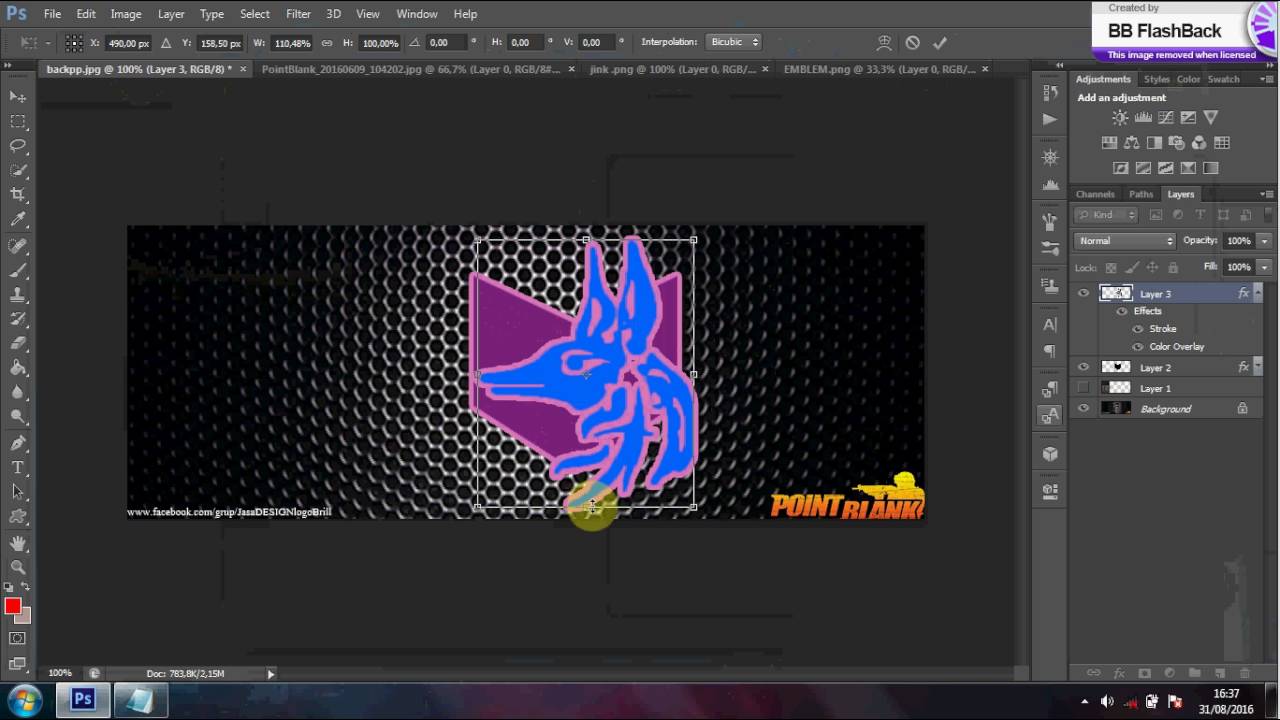The height and width of the screenshot is (720, 1280).
Task: Select the Lasso tool
Action: 18,146
